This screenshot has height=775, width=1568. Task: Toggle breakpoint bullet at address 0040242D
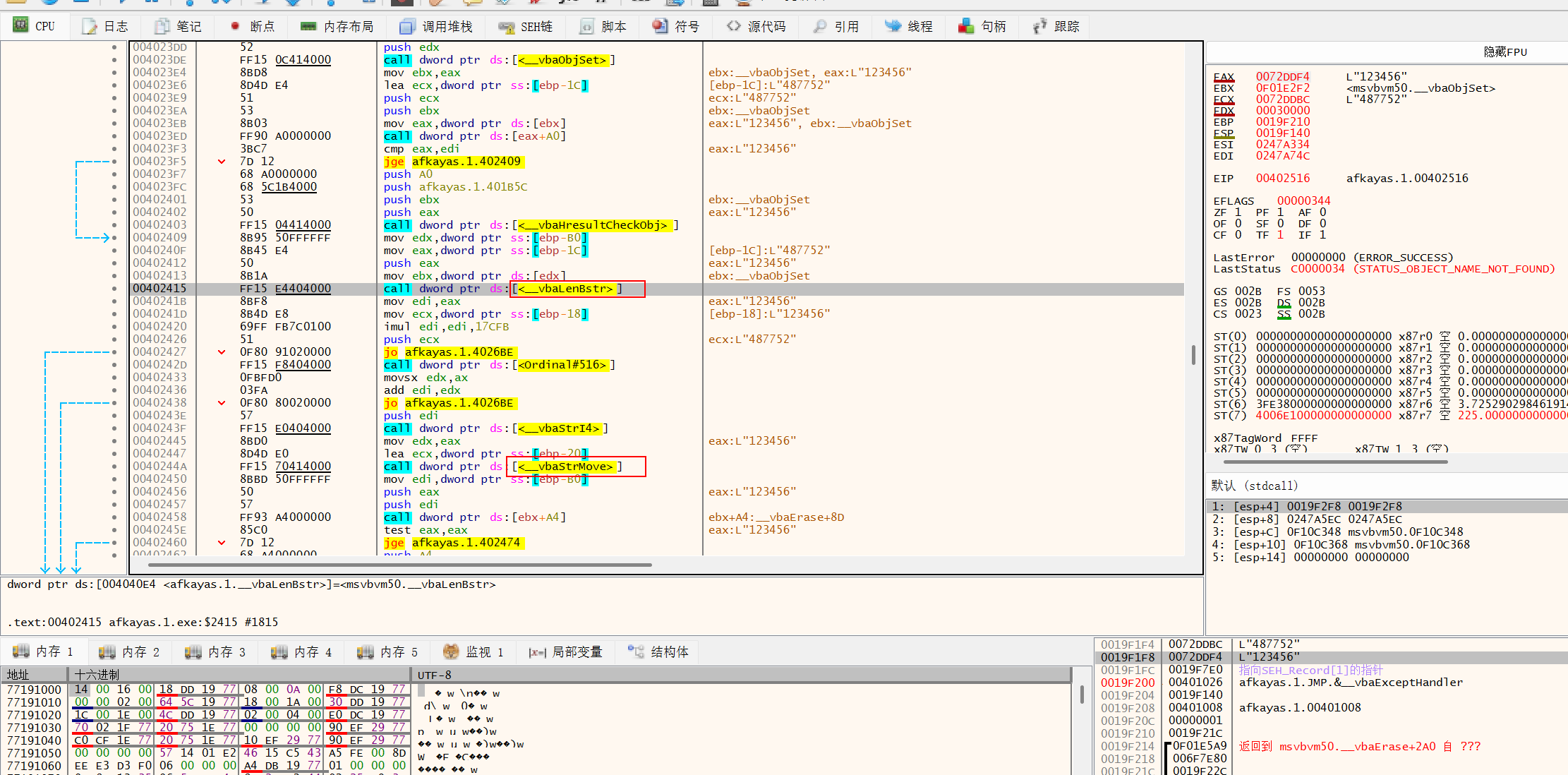pyautogui.click(x=114, y=364)
